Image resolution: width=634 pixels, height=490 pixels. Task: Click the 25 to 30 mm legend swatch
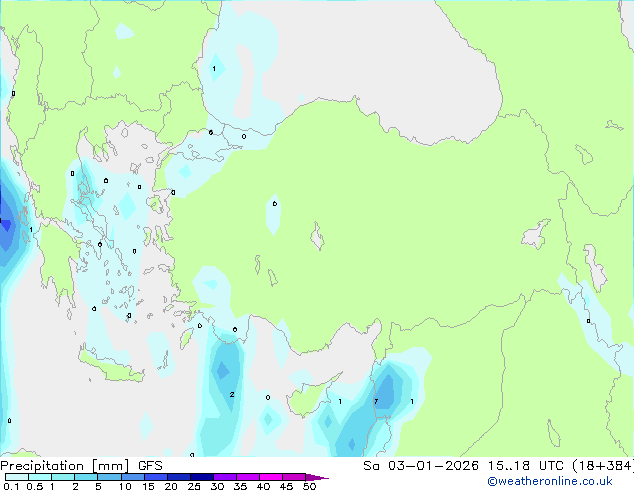pos(202,477)
